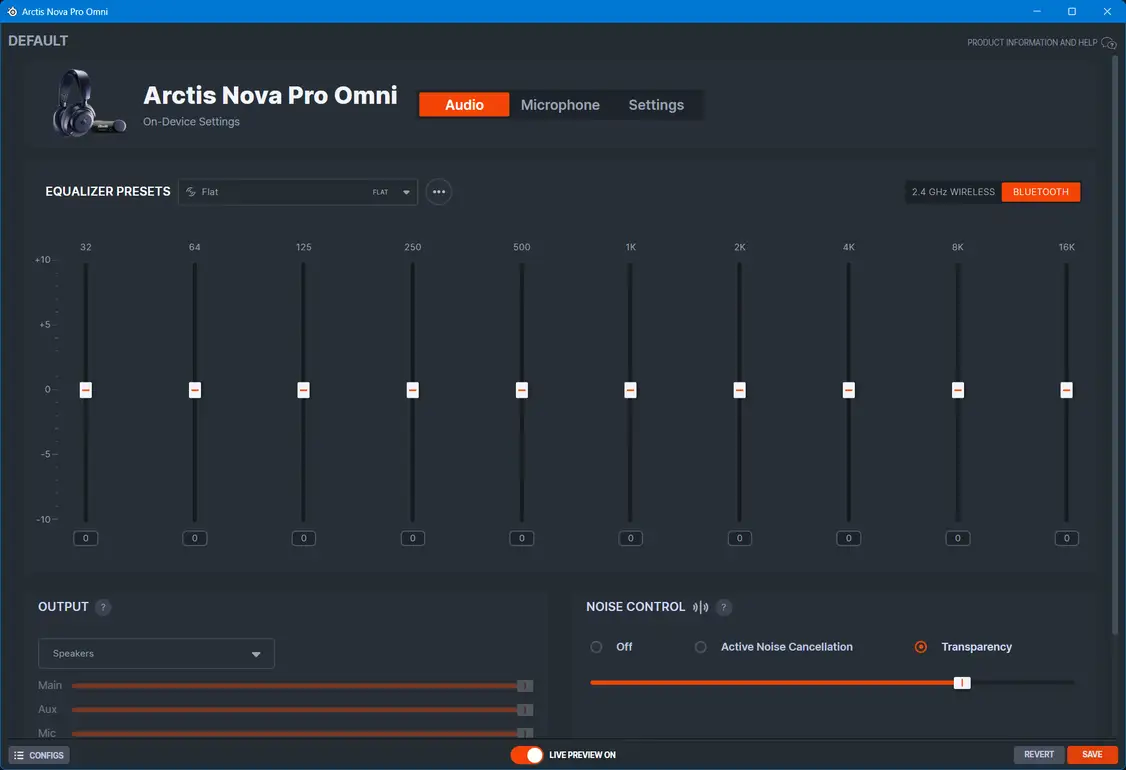
Task: Click the vertical scrollbar on the right
Action: point(1115,345)
